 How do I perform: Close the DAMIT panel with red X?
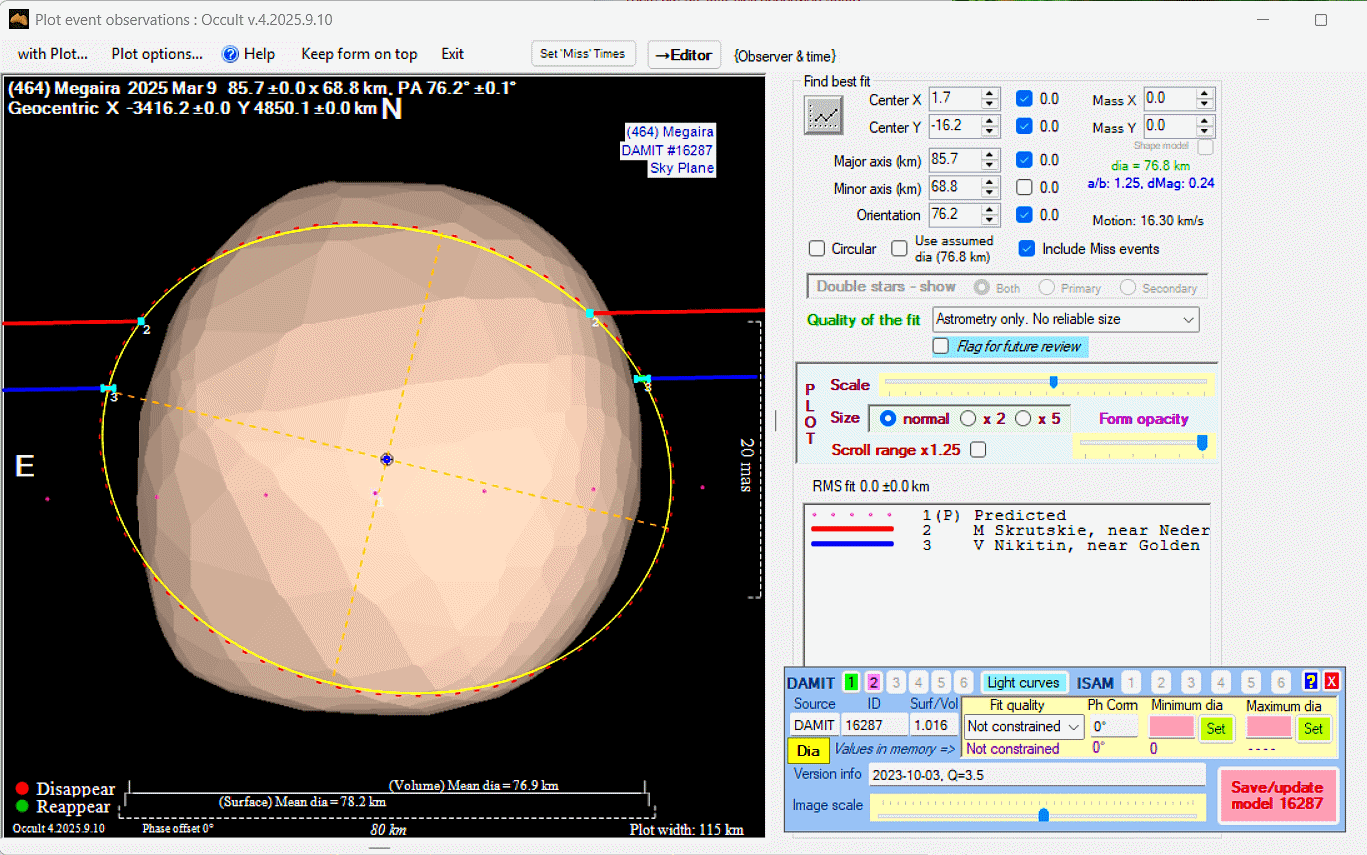(x=1331, y=682)
